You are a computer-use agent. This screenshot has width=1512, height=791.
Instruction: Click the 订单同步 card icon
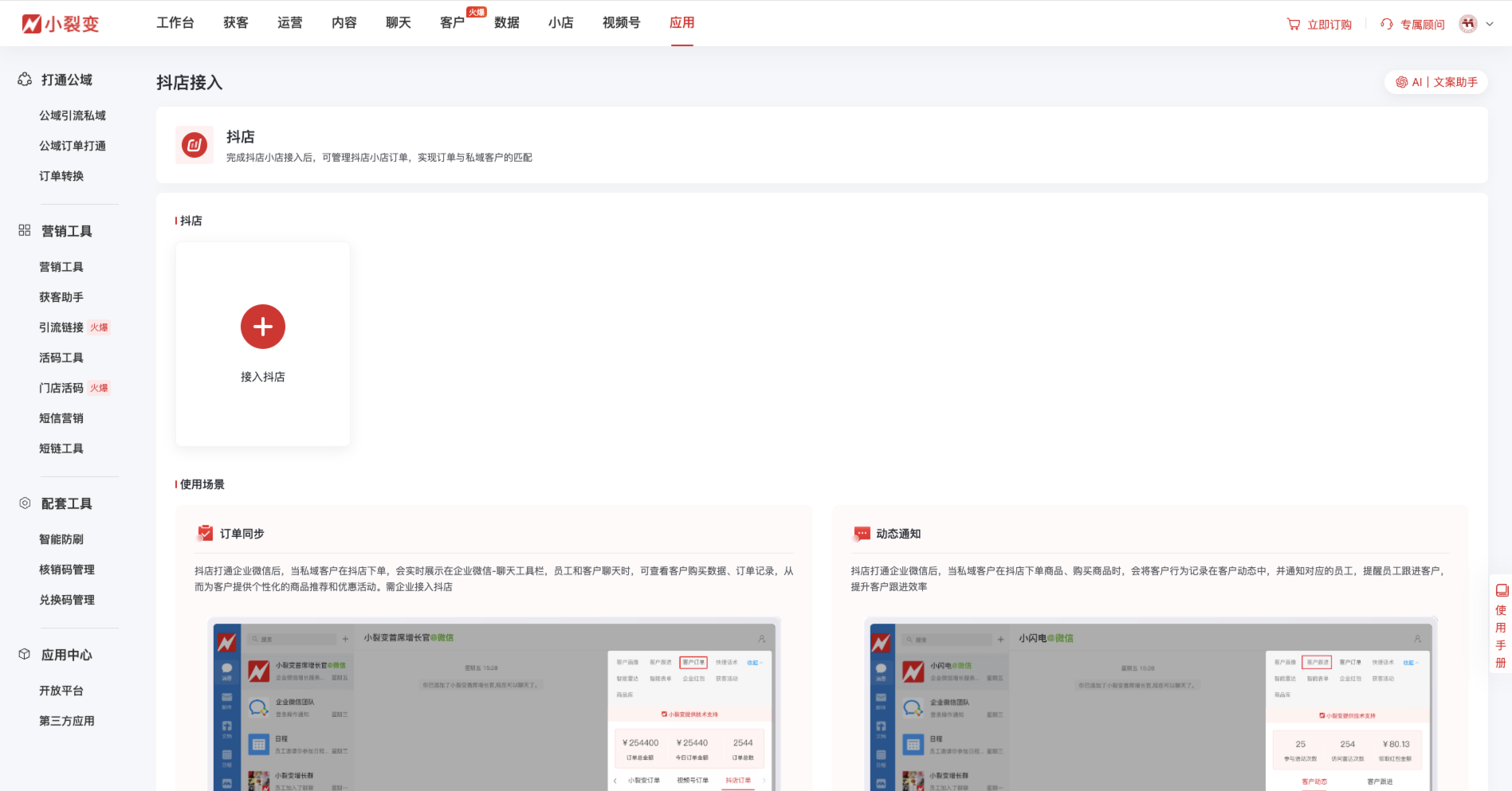click(x=205, y=533)
